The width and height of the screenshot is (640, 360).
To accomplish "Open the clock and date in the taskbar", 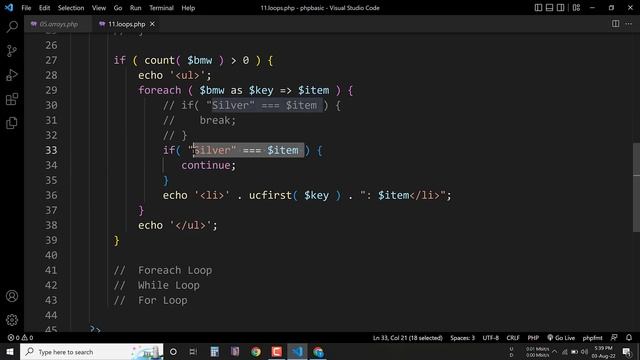I will pyautogui.click(x=603, y=352).
